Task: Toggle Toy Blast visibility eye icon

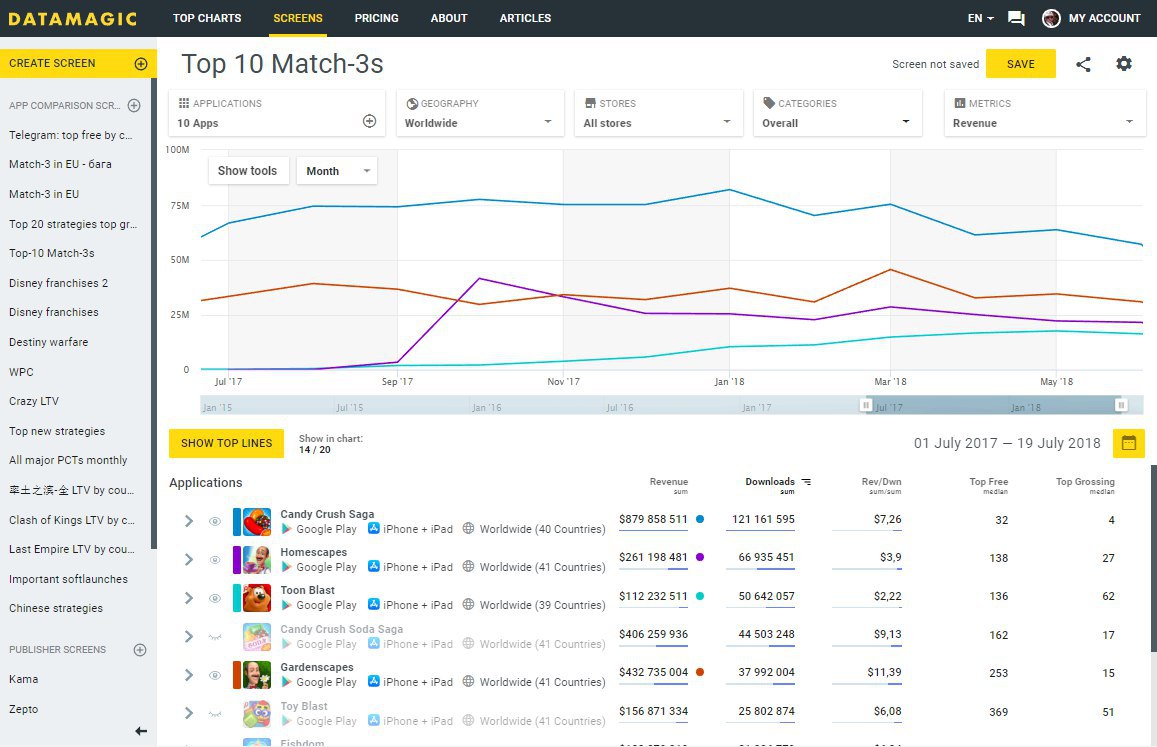Action: point(214,713)
